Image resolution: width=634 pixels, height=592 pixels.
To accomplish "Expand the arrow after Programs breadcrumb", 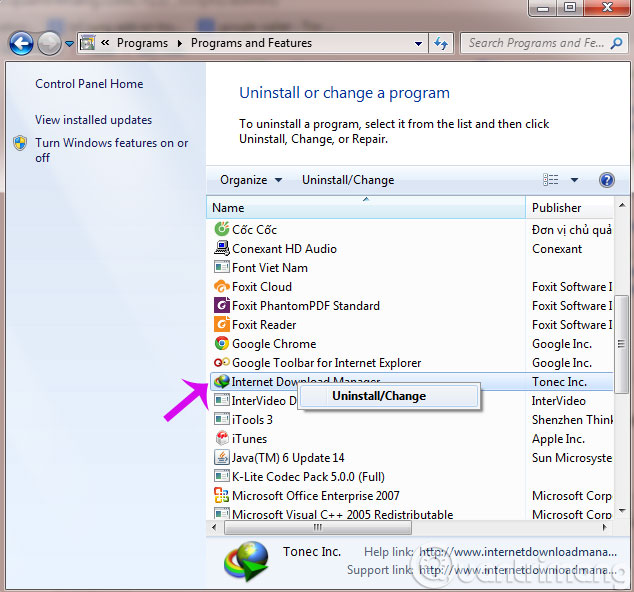I will [180, 43].
